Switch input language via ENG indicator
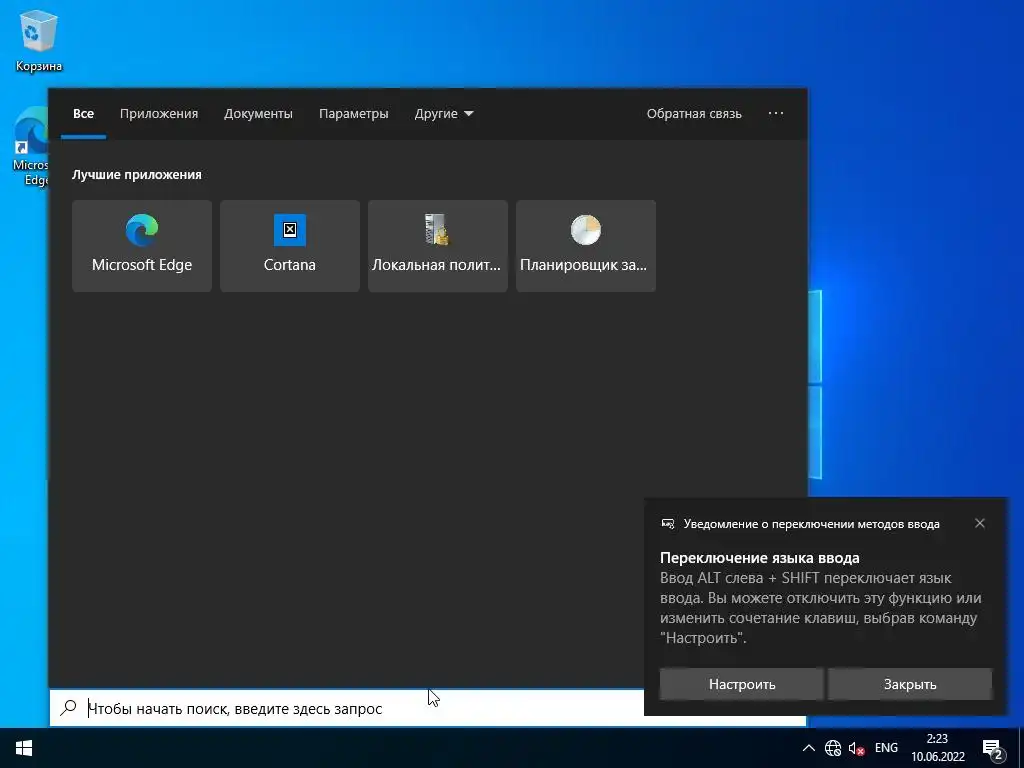The width and height of the screenshot is (1024, 768). [x=886, y=748]
